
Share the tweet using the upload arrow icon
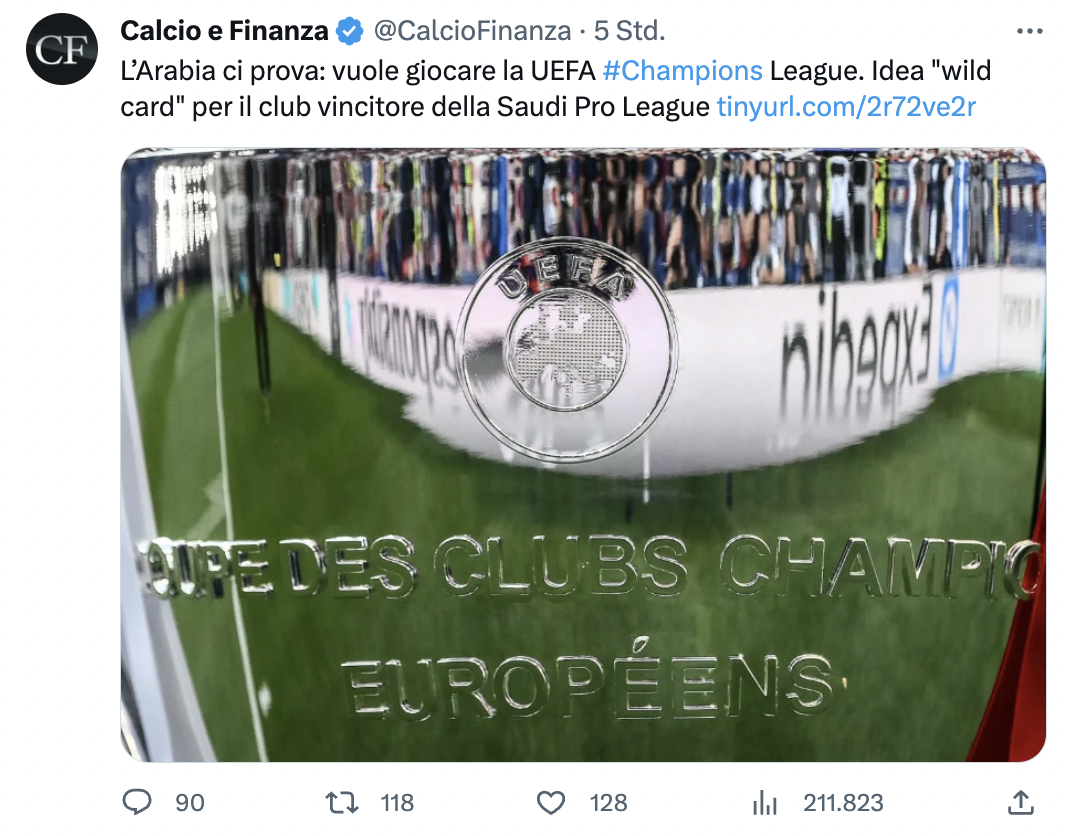coord(1021,803)
